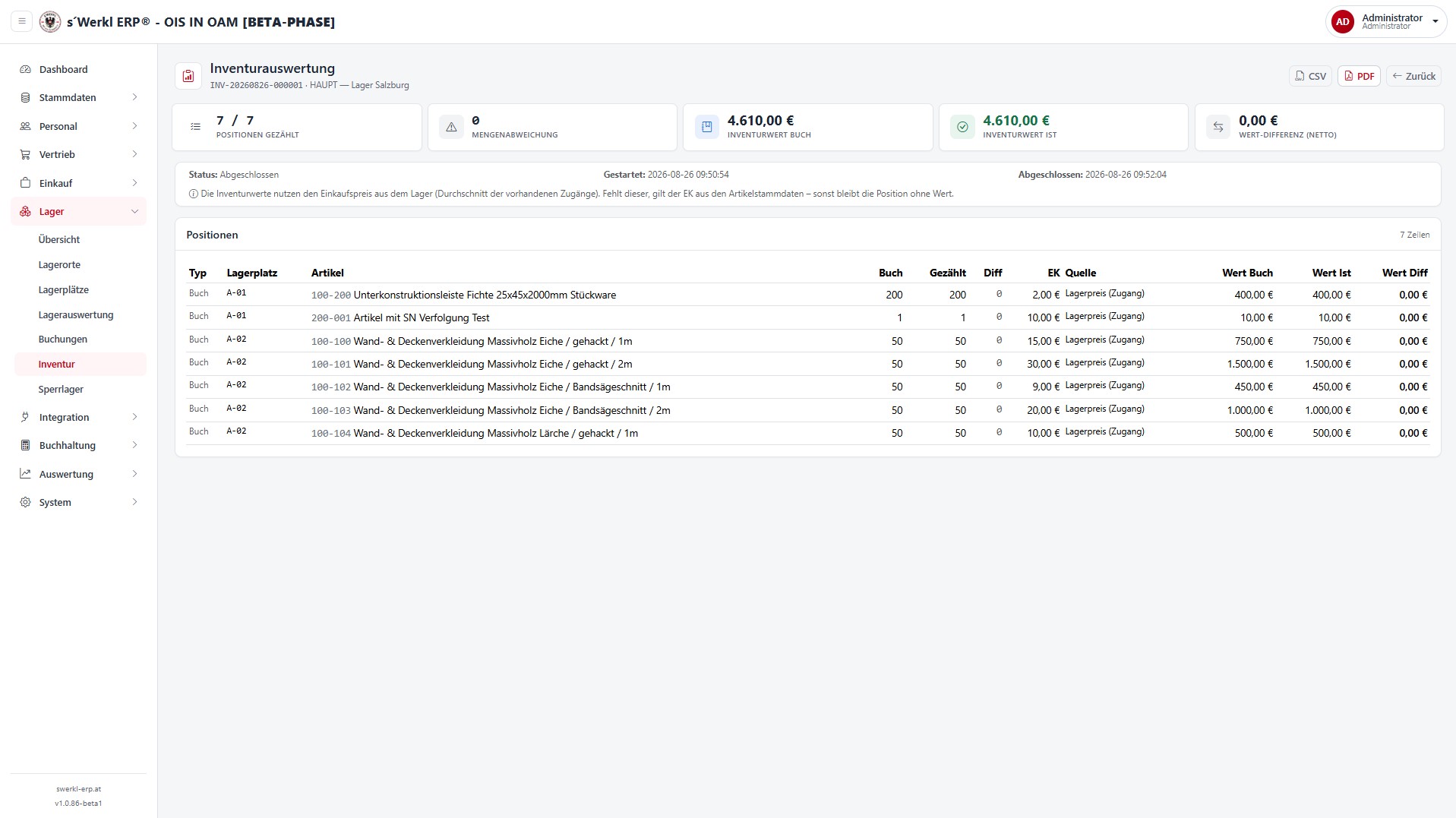Open the Administrator account dropdown arrow
The height and width of the screenshot is (818, 1456).
point(1435,22)
